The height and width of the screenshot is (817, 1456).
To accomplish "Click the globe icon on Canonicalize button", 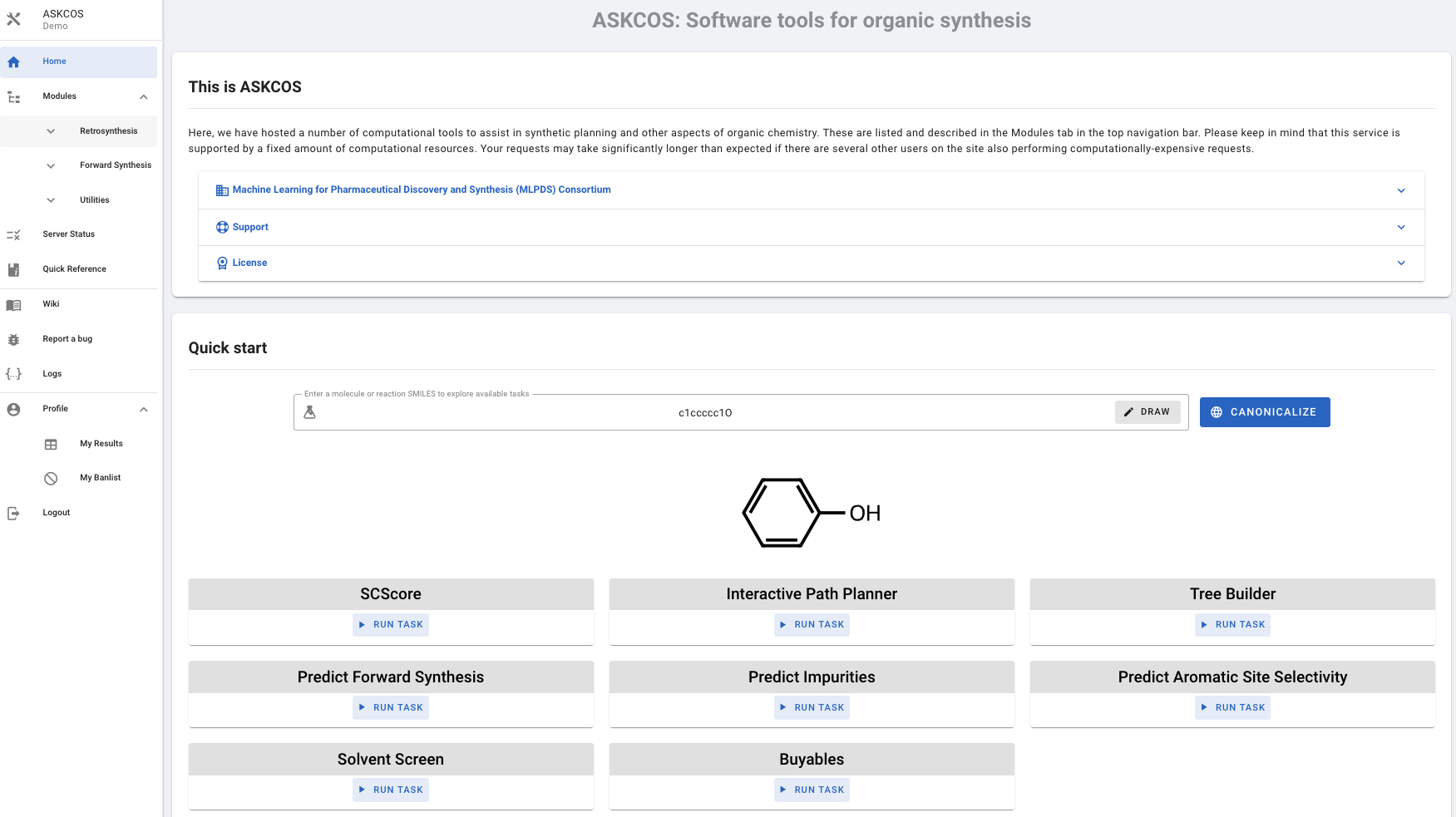I will 1217,412.
